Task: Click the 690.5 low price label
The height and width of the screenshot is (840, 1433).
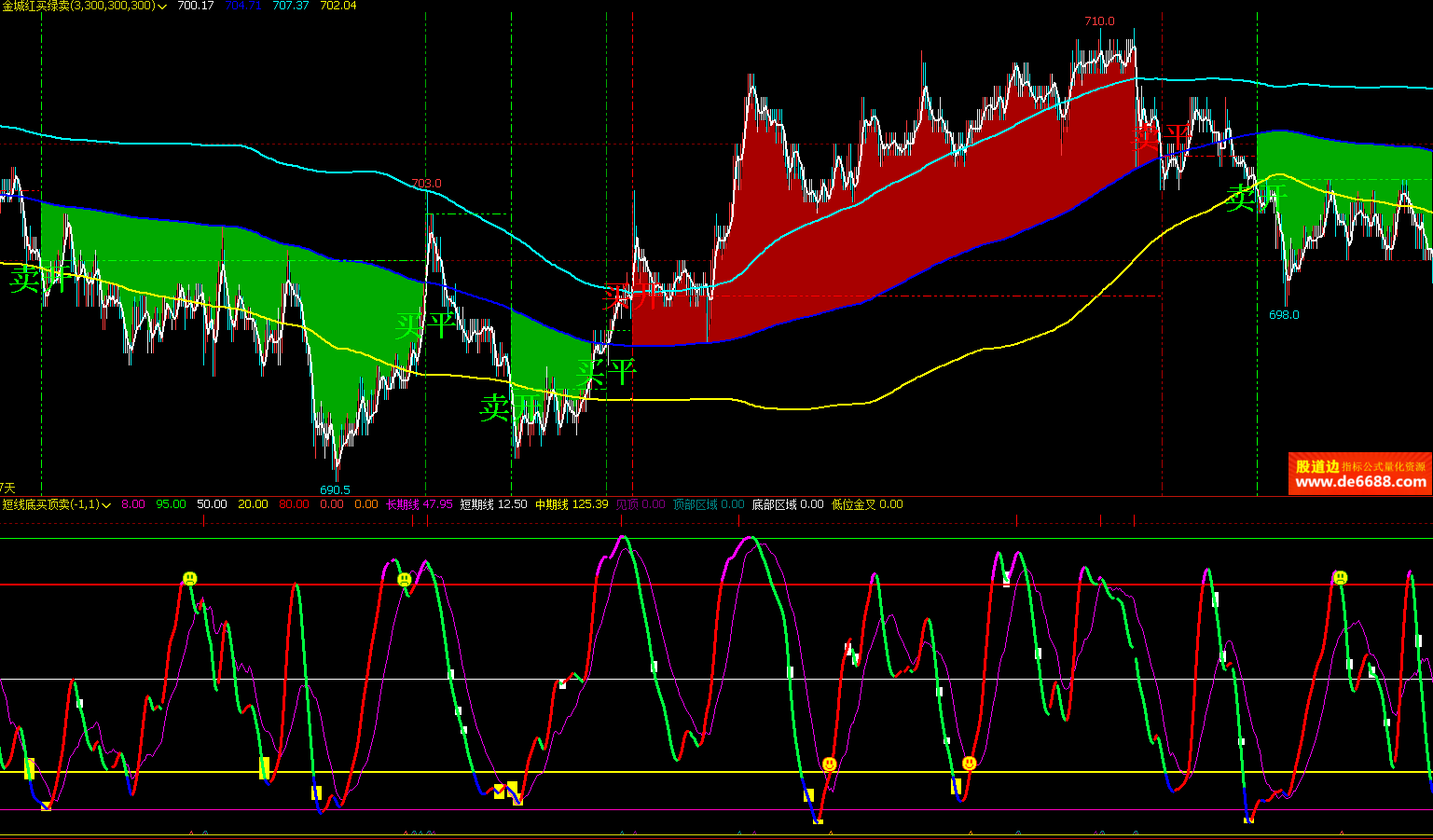Action: (x=335, y=489)
